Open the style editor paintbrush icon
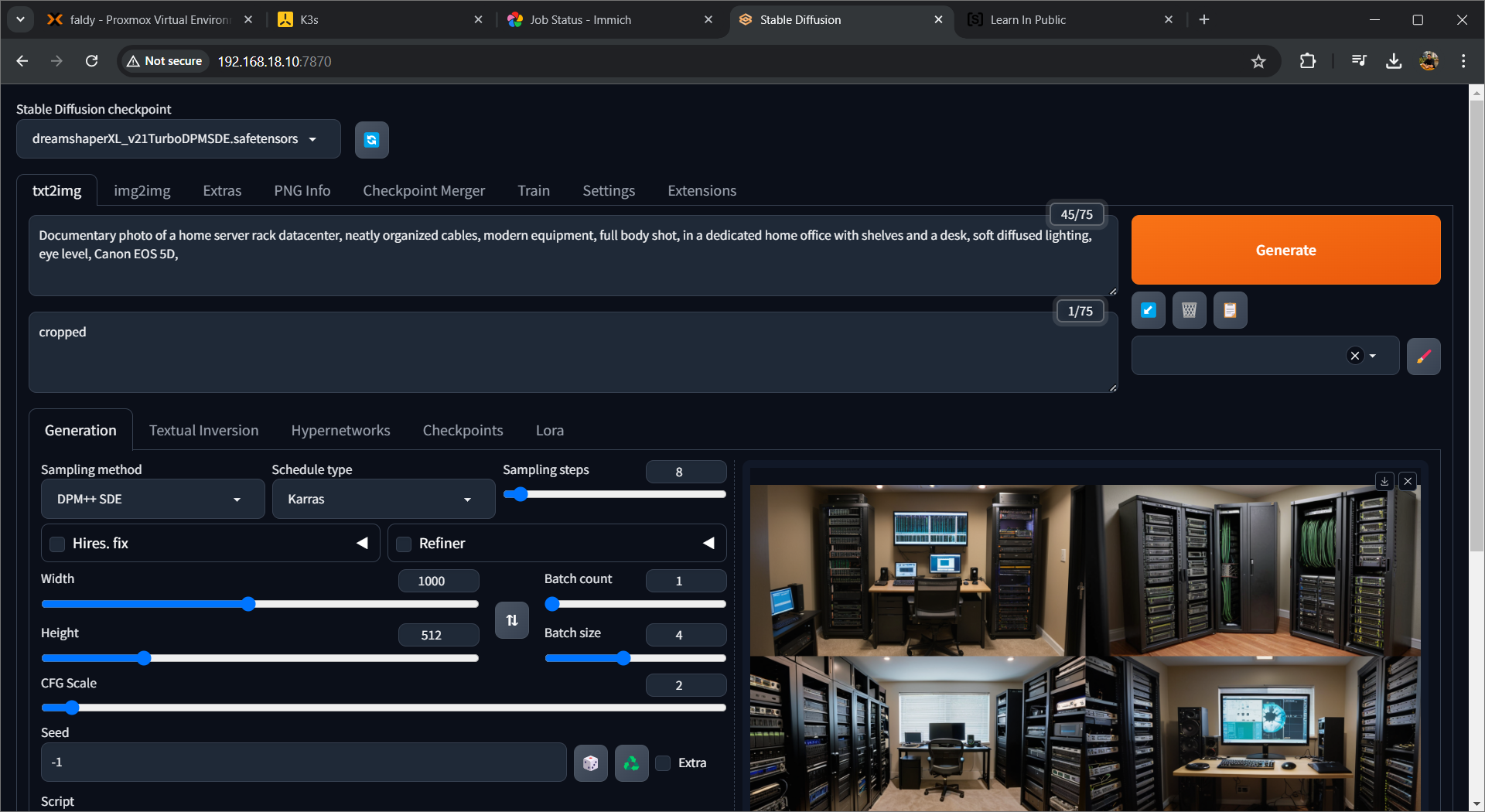 pyautogui.click(x=1423, y=356)
